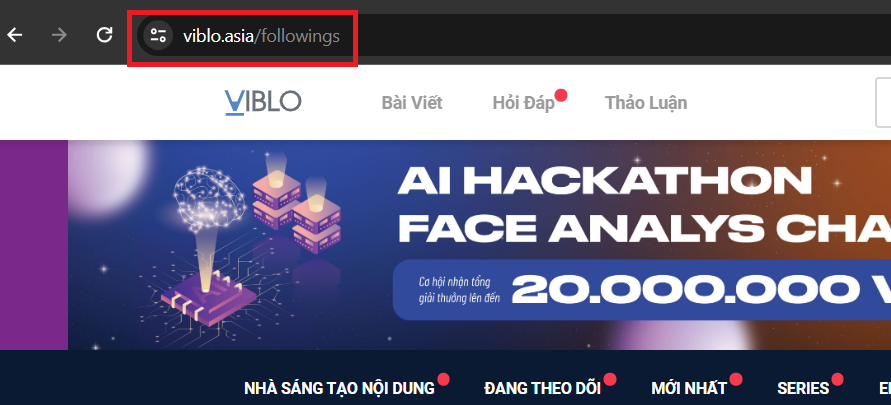Screen dimensions: 891x405
Task: Click the red notification dot beside Hỏi Đáp
Action: [x=561, y=95]
